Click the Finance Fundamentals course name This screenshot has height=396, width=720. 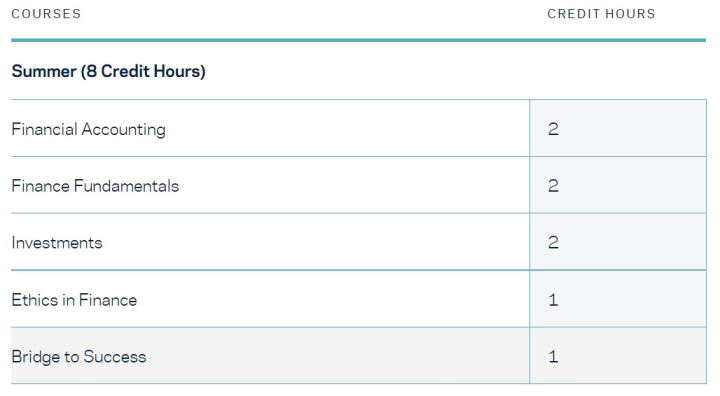point(95,186)
